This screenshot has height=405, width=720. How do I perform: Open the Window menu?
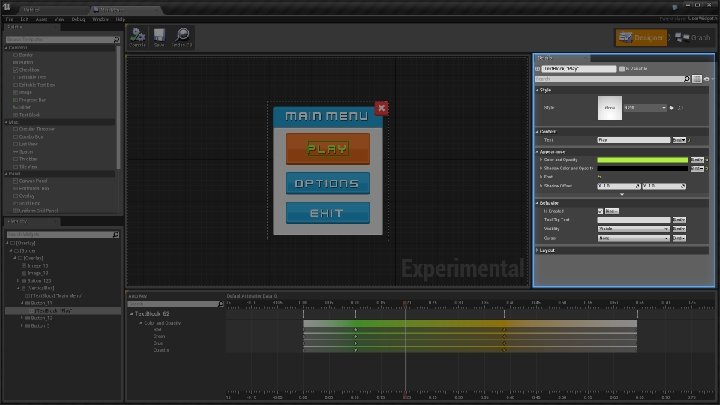(x=101, y=19)
